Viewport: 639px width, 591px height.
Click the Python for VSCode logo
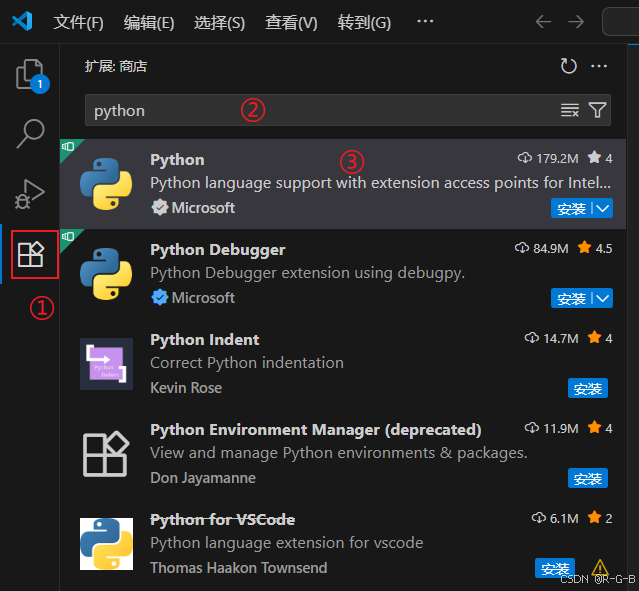[x=106, y=544]
